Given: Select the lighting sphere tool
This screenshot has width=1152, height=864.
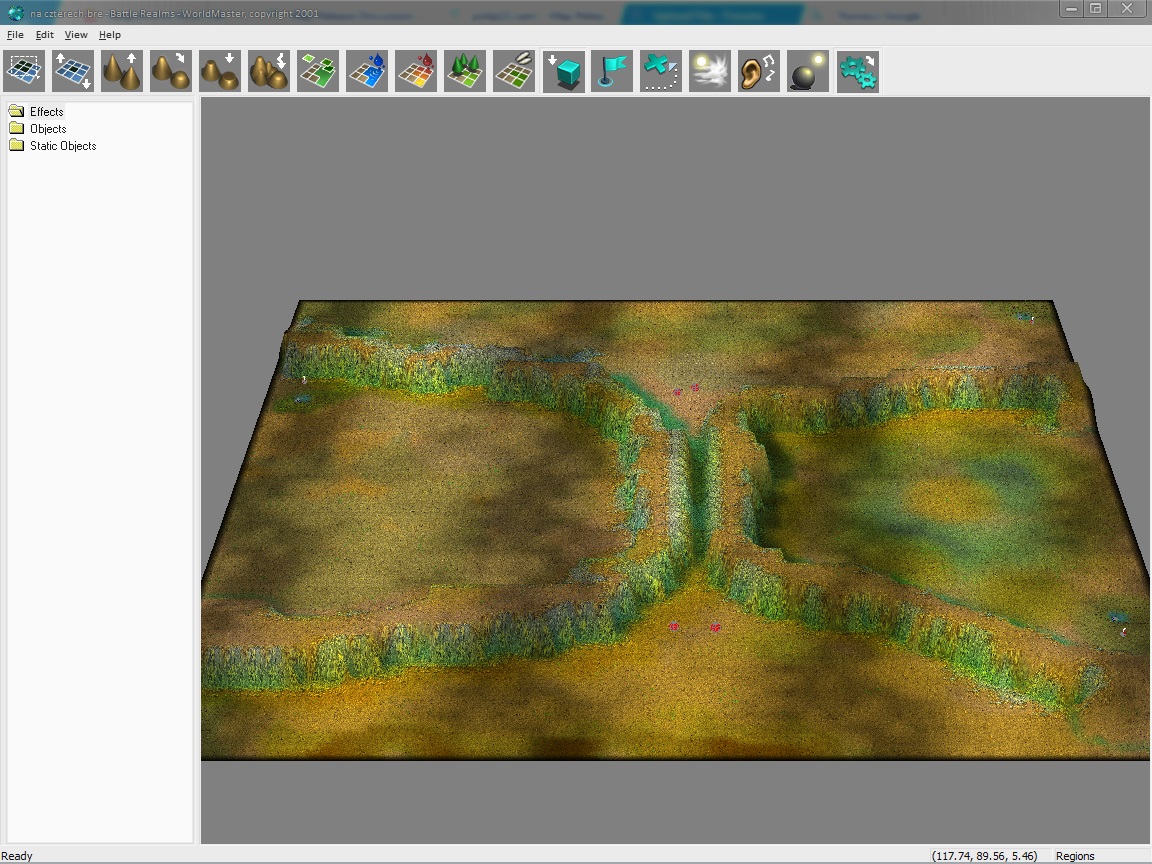Looking at the screenshot, I should click(808, 71).
